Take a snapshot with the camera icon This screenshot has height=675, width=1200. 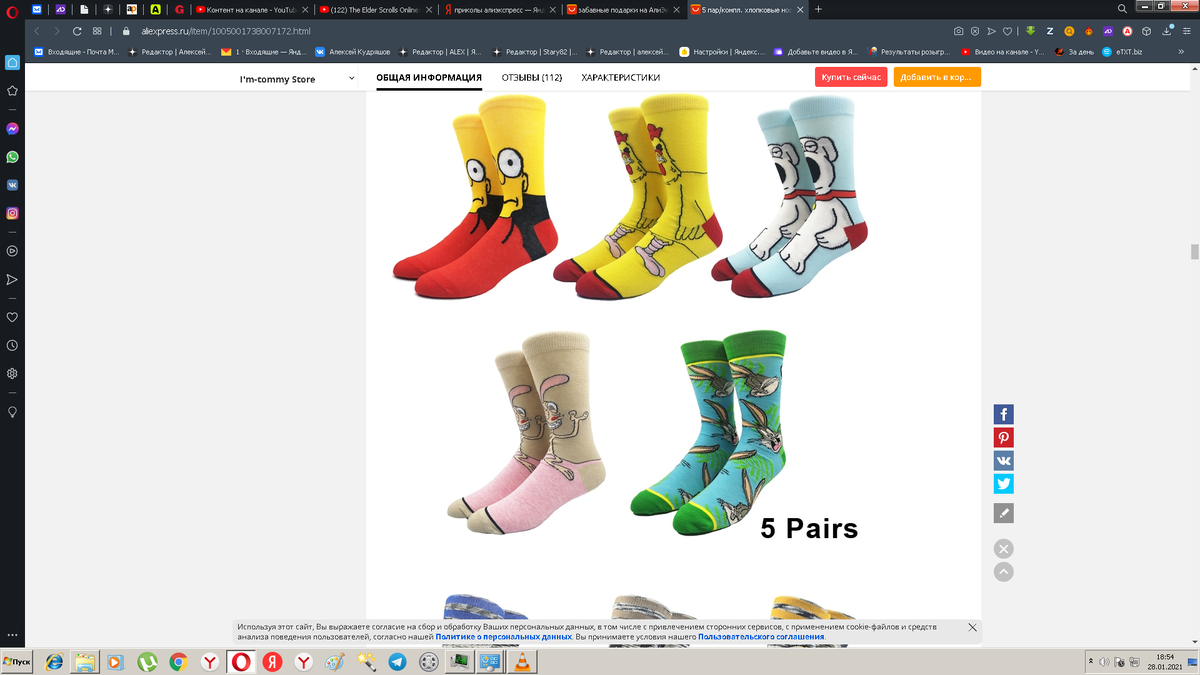point(958,31)
